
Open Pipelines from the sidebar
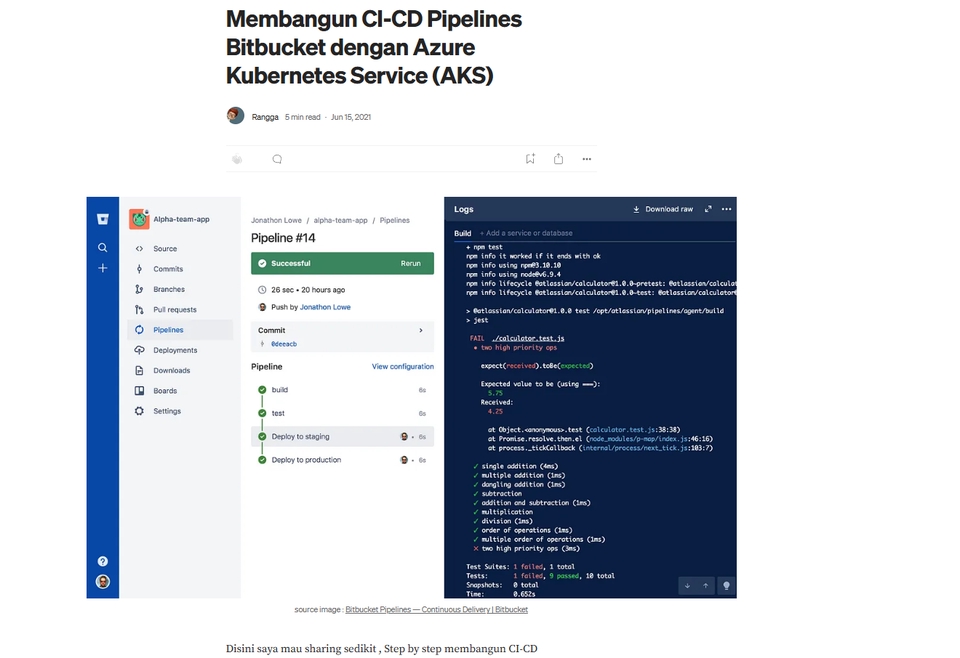click(166, 329)
